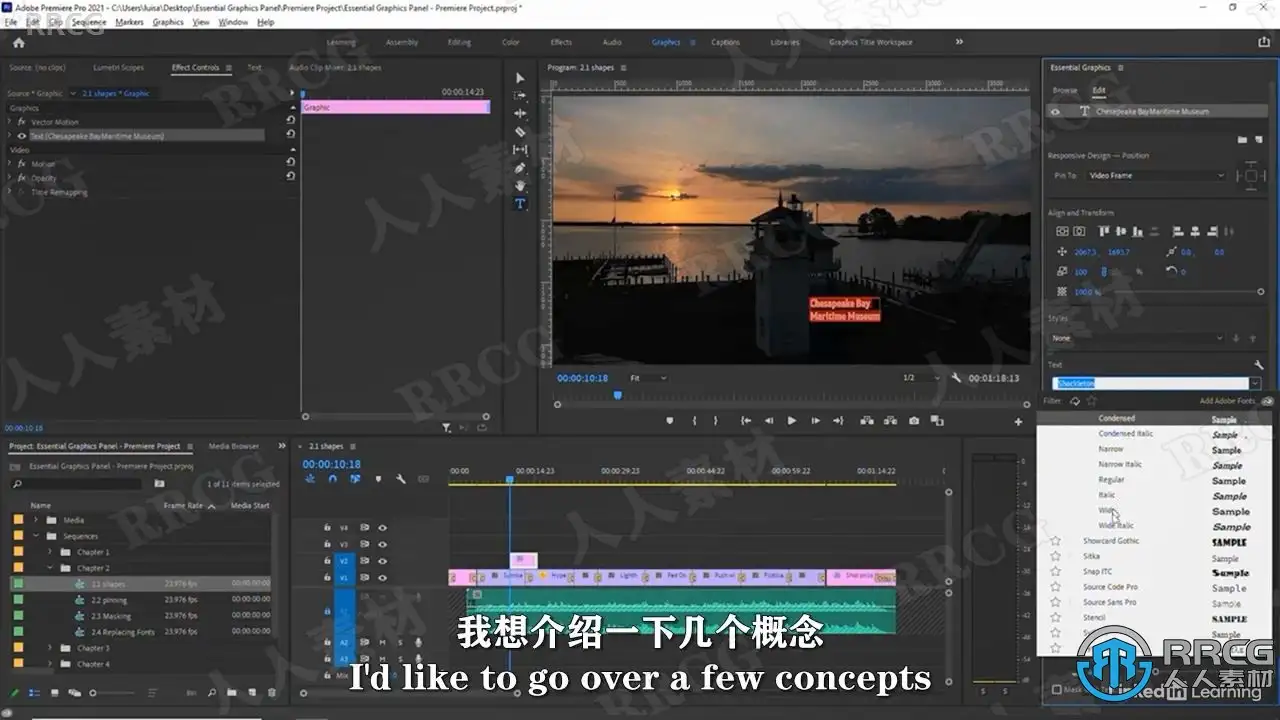This screenshot has width=1280, height=720.
Task: Open the Styles None dropdown
Action: (1138, 338)
